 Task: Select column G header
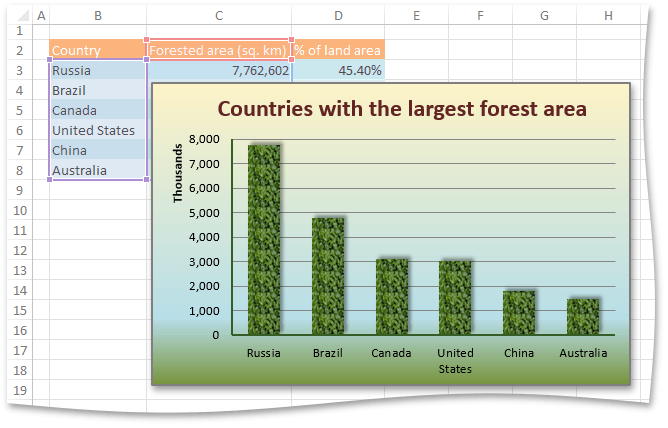tap(544, 16)
